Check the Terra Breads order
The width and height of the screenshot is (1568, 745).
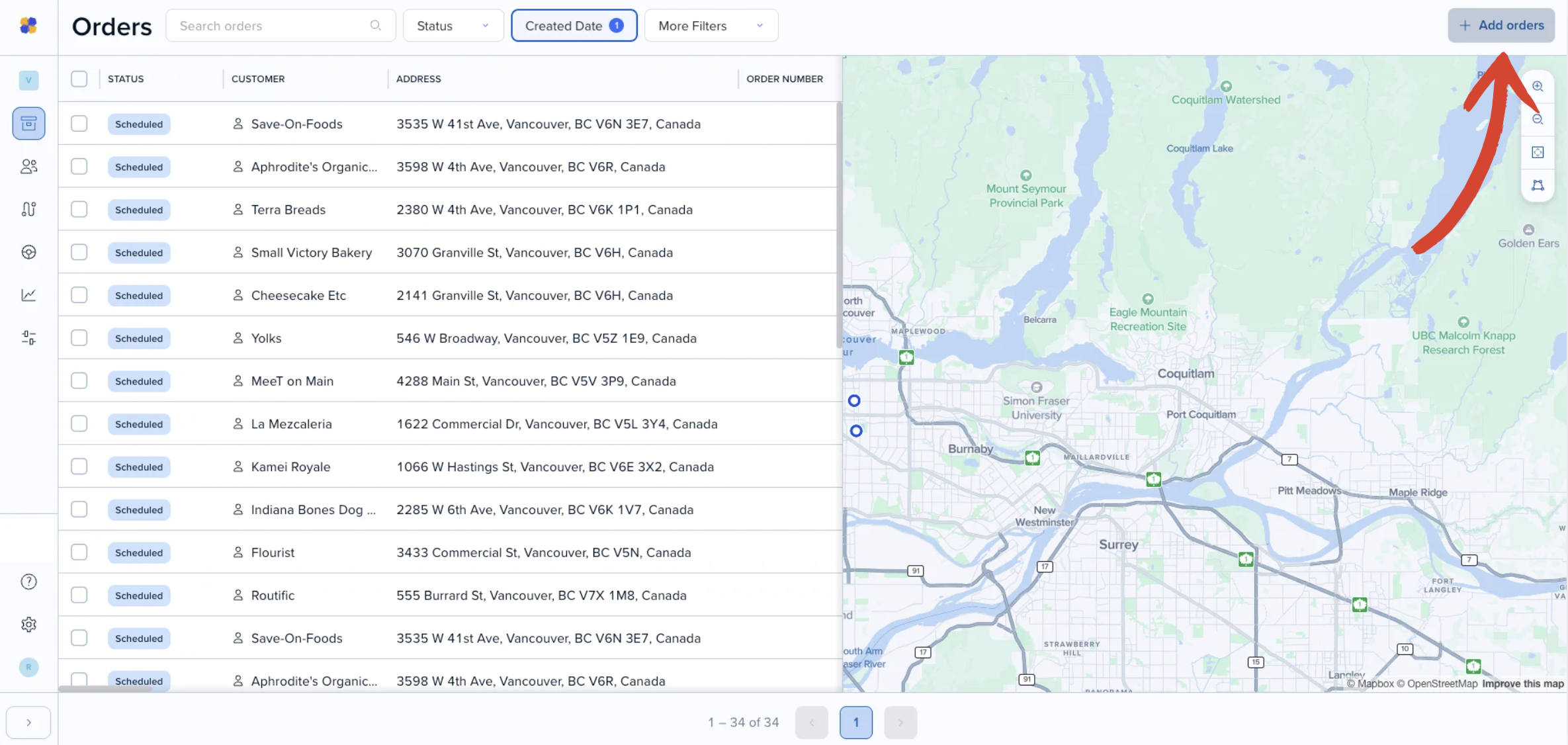[x=79, y=210]
